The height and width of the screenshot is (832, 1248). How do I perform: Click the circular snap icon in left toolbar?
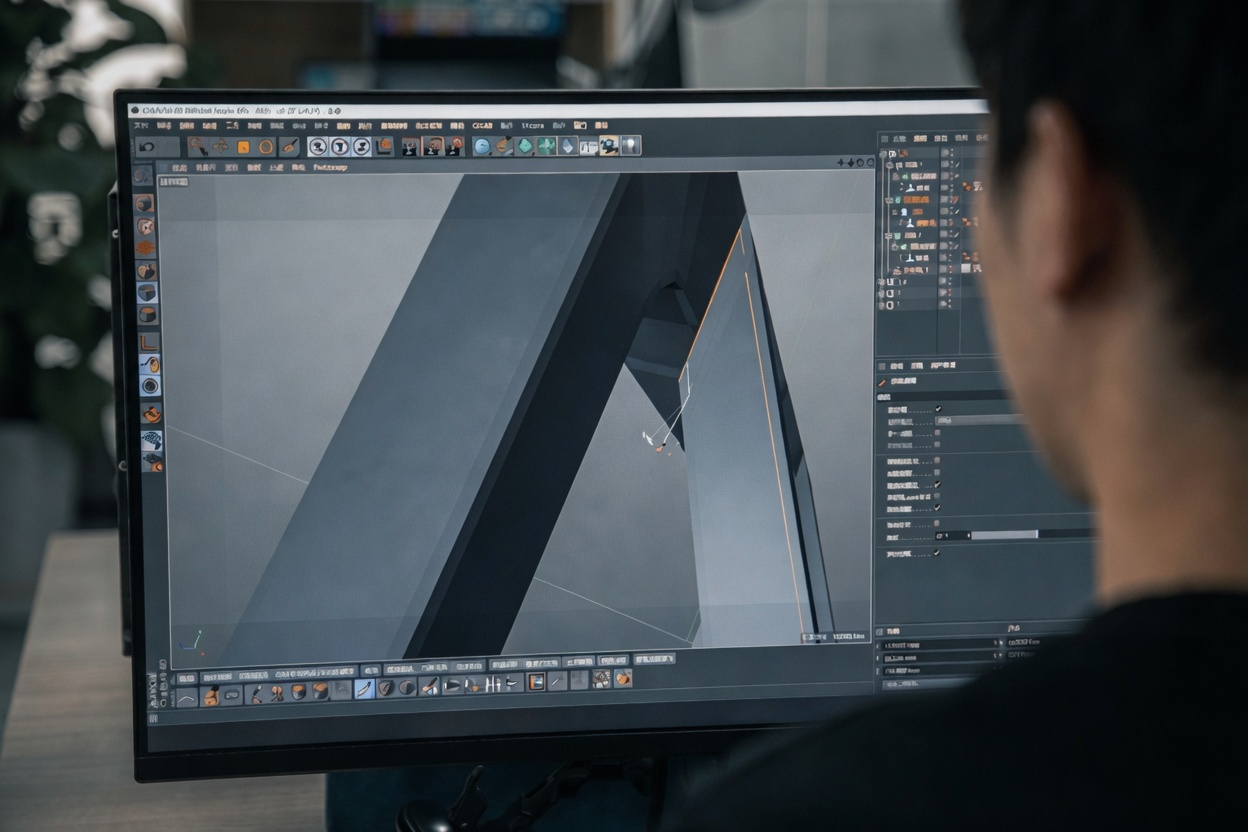point(150,386)
